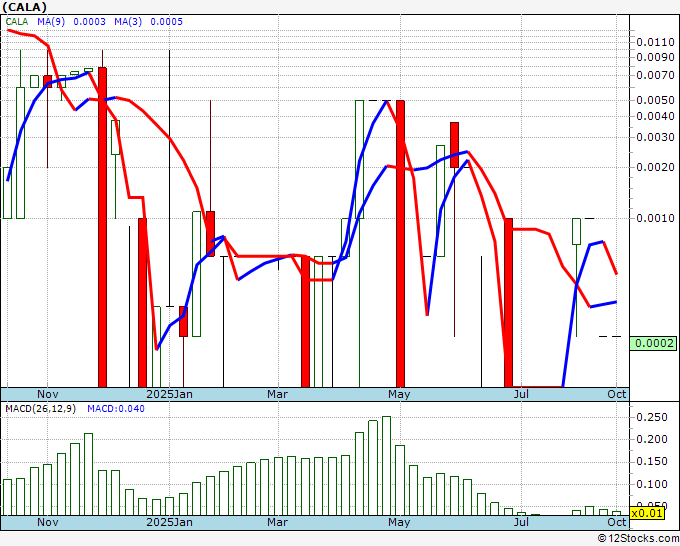This screenshot has width=680, height=546.
Task: Click the MACD(26,12,9) indicator label
Action: [40, 409]
